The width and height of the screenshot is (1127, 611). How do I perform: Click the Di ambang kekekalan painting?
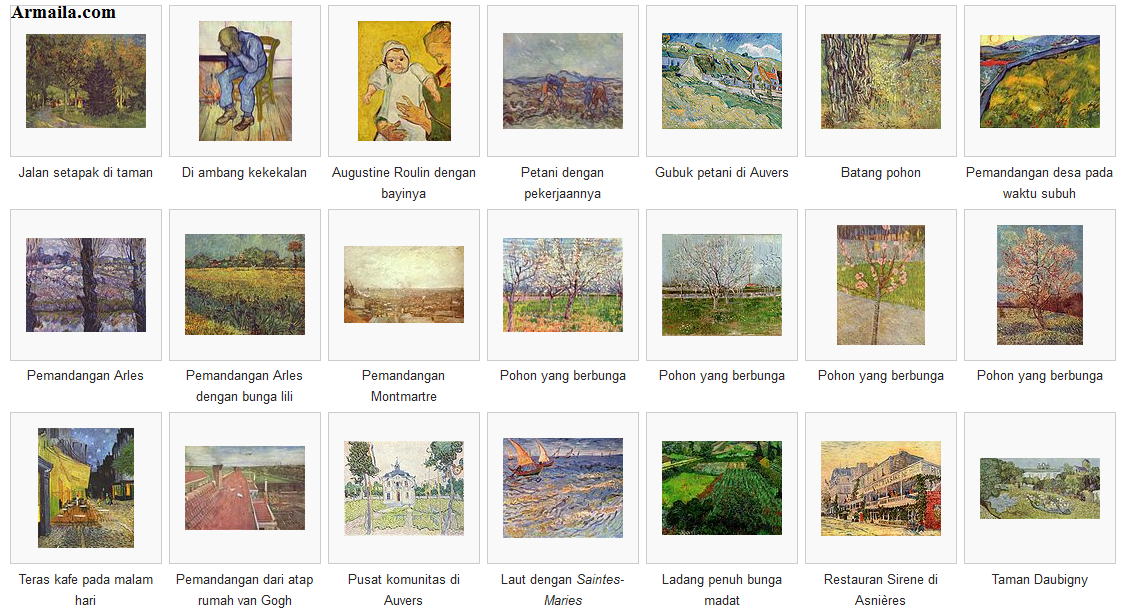[245, 81]
